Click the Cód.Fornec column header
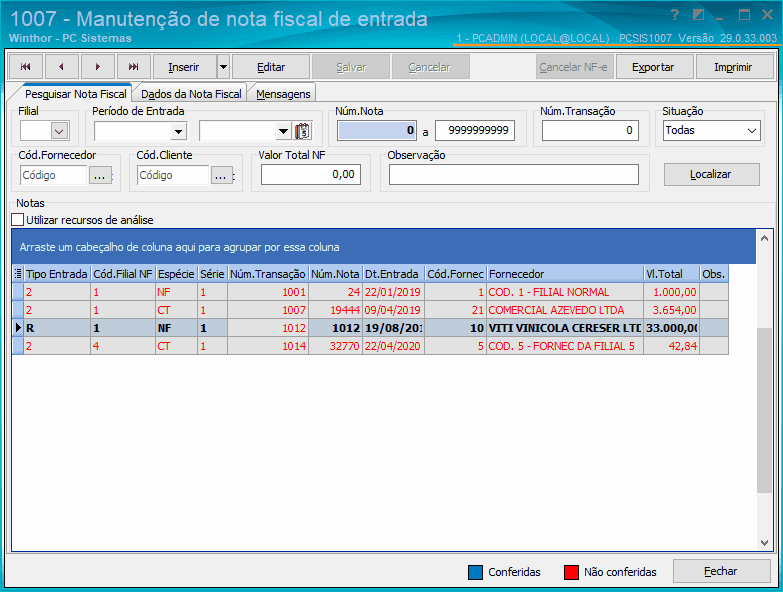The image size is (783, 592). (455, 274)
